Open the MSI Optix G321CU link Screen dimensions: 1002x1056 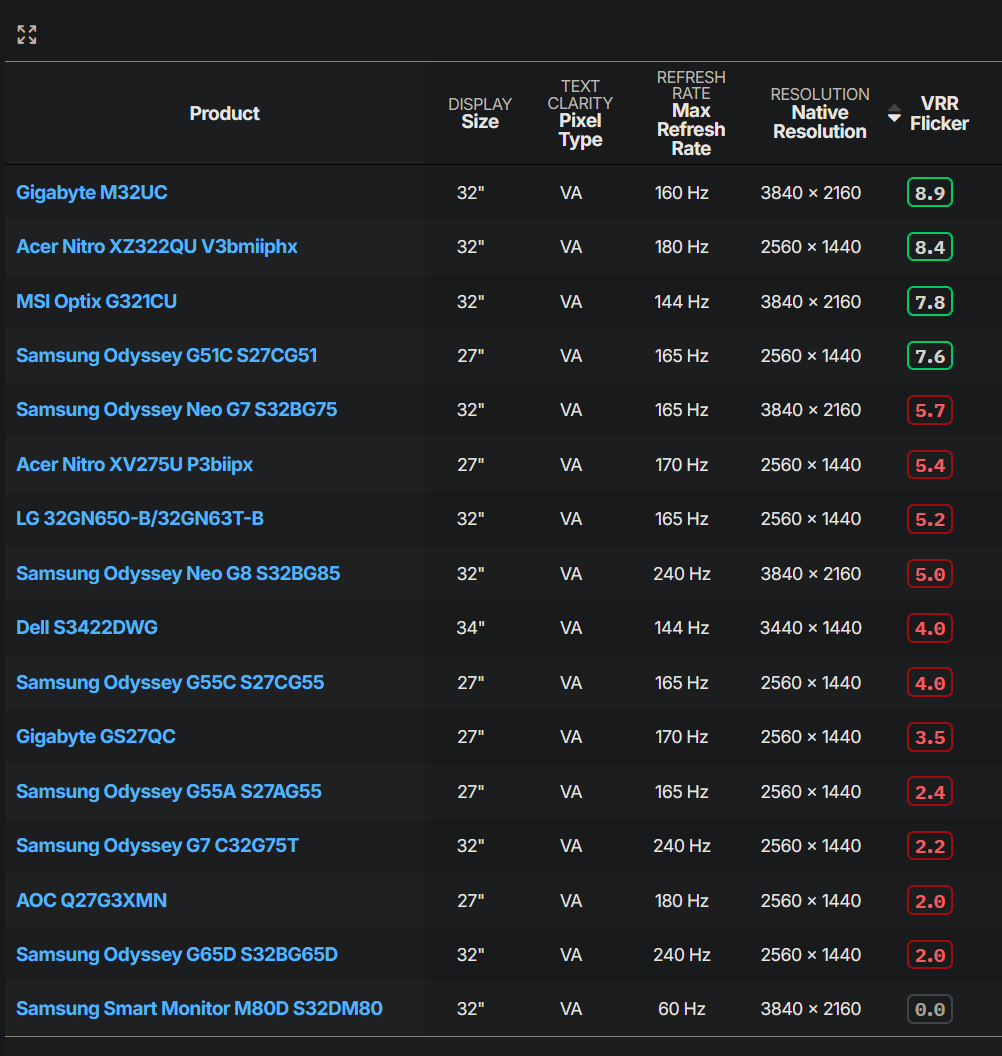tap(96, 301)
